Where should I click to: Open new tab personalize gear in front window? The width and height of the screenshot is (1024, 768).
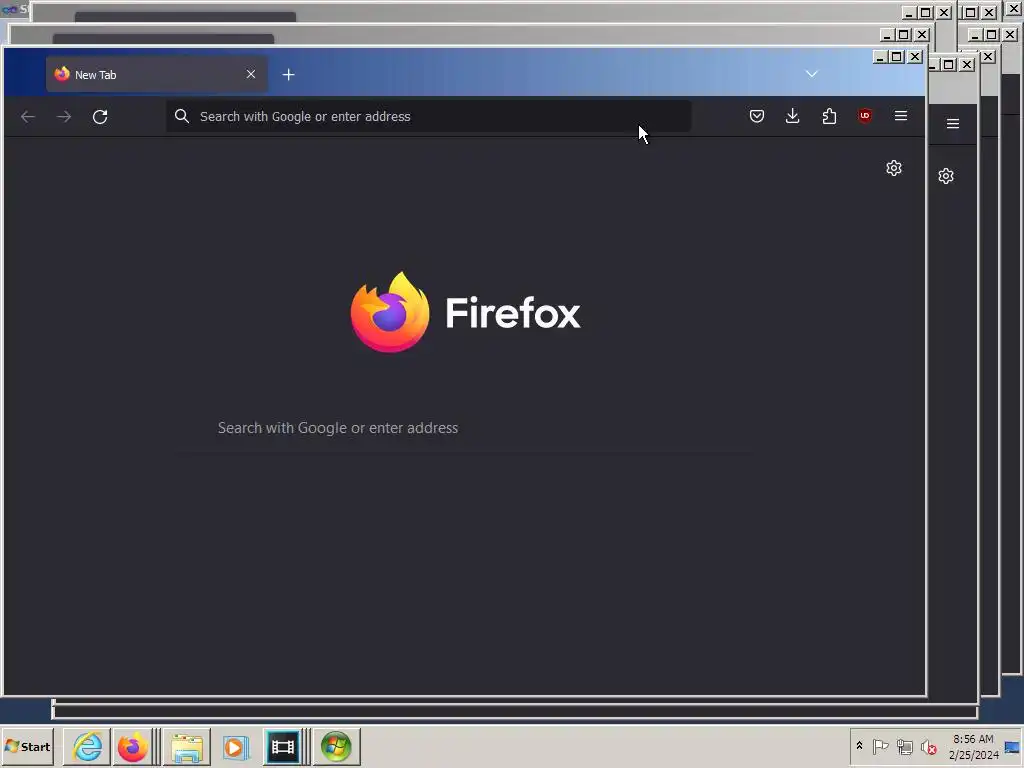click(894, 168)
